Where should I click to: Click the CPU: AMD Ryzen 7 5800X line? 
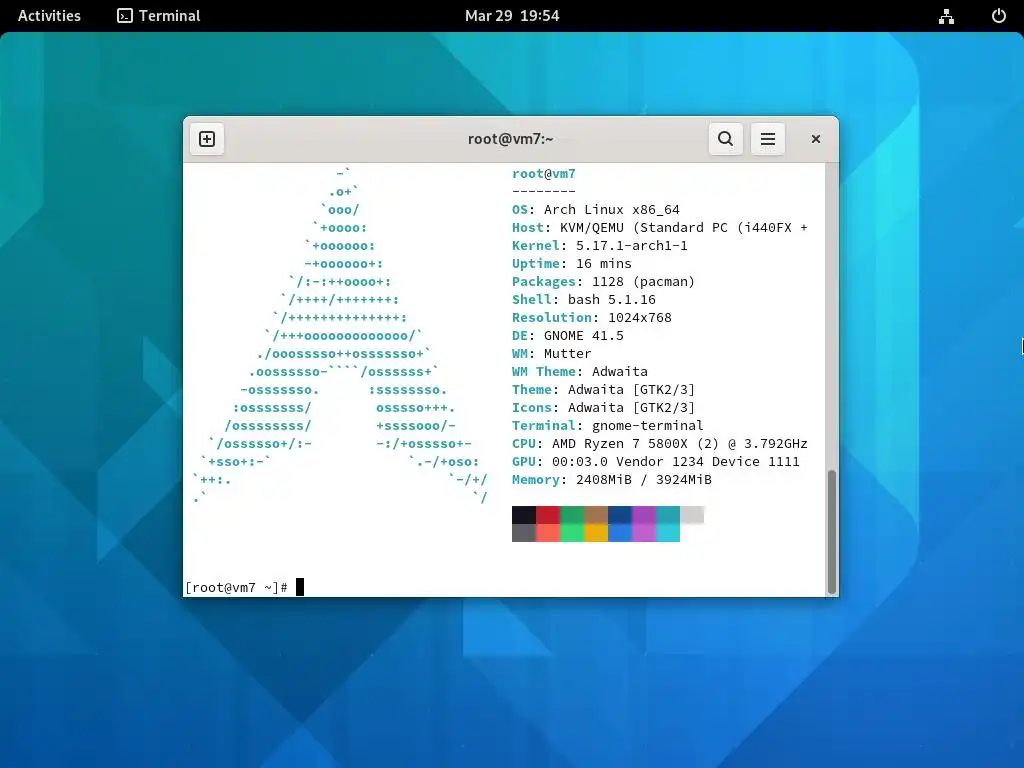[x=660, y=443]
